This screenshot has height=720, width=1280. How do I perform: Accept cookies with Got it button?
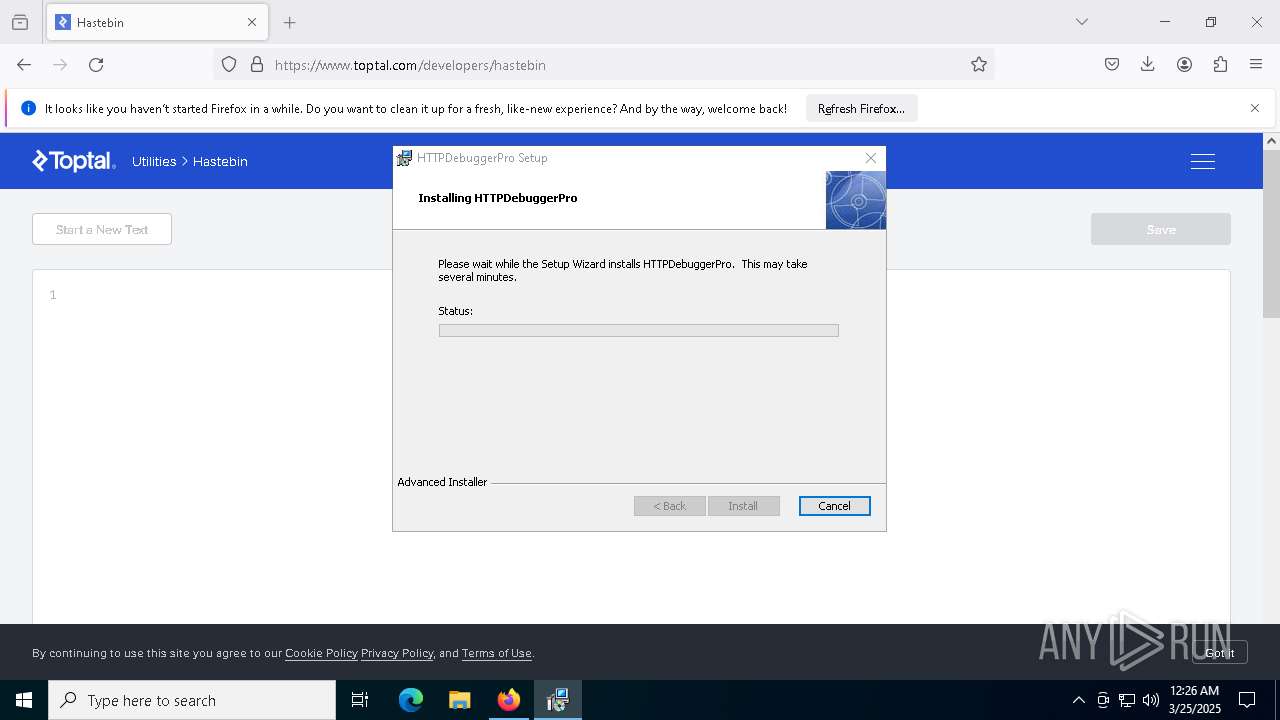[1219, 653]
